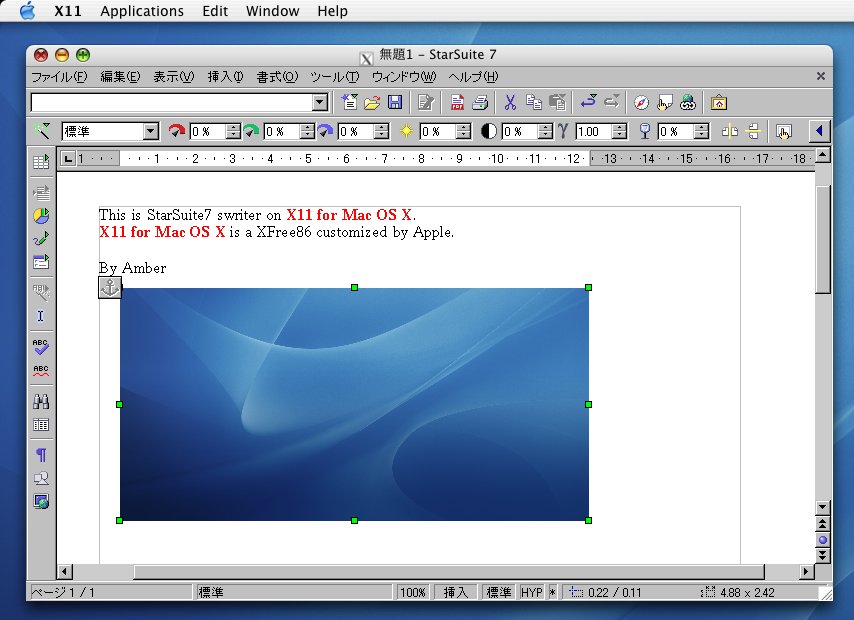
Task: Open the X11 Applications menu
Action: point(142,11)
